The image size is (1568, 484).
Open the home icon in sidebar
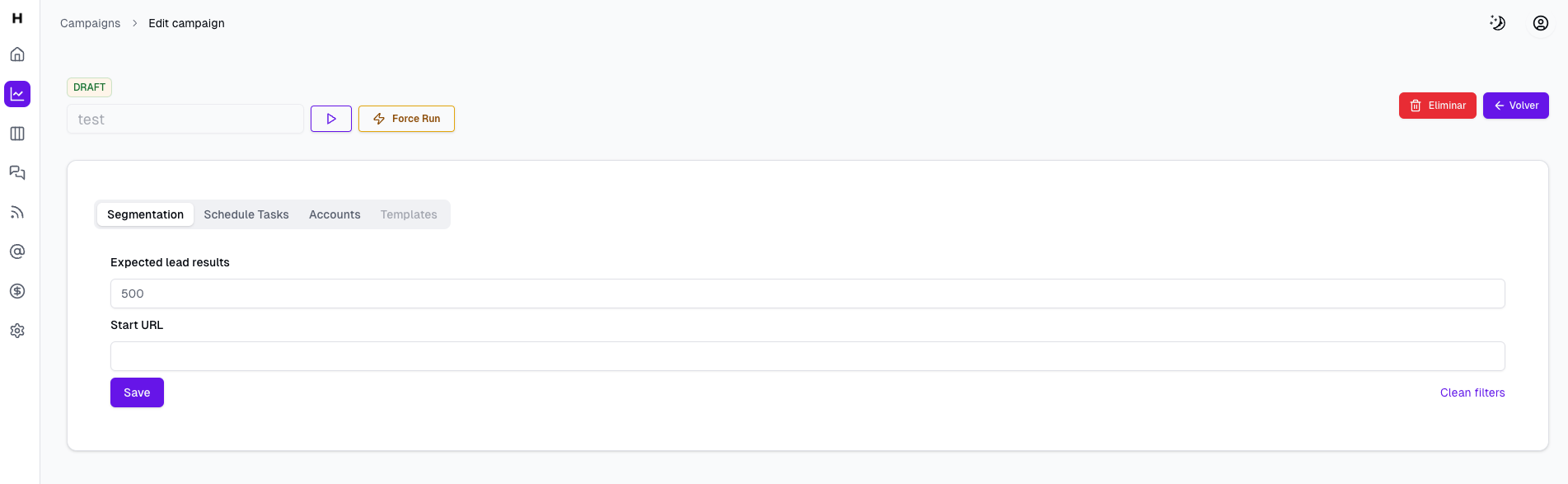(17, 54)
